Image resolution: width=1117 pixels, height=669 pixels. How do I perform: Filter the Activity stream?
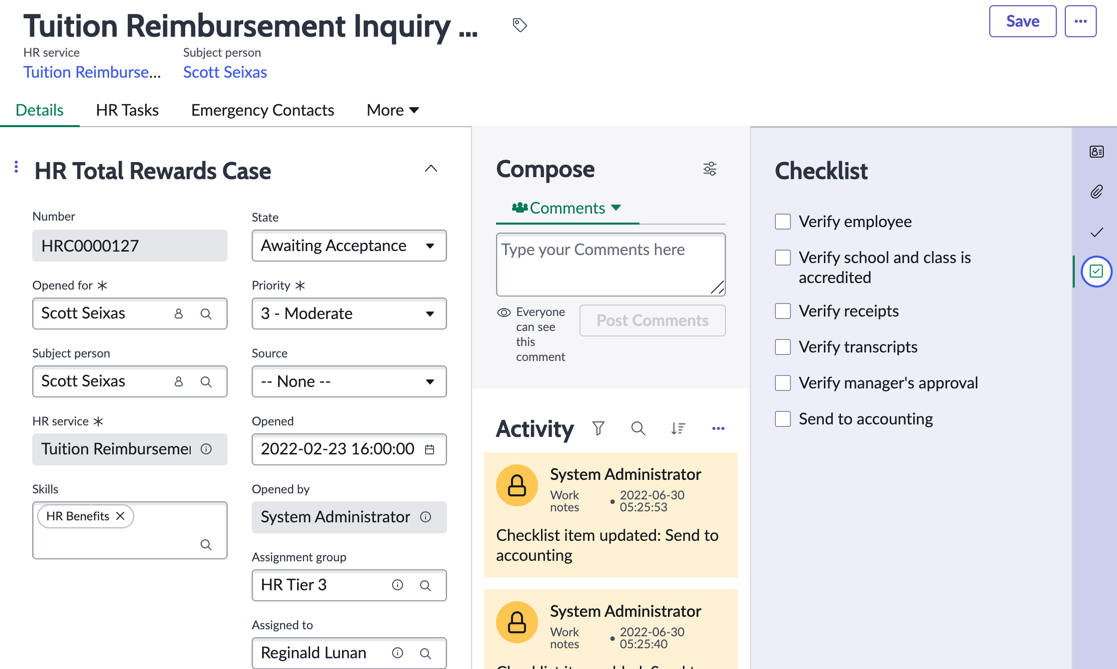[x=598, y=428]
